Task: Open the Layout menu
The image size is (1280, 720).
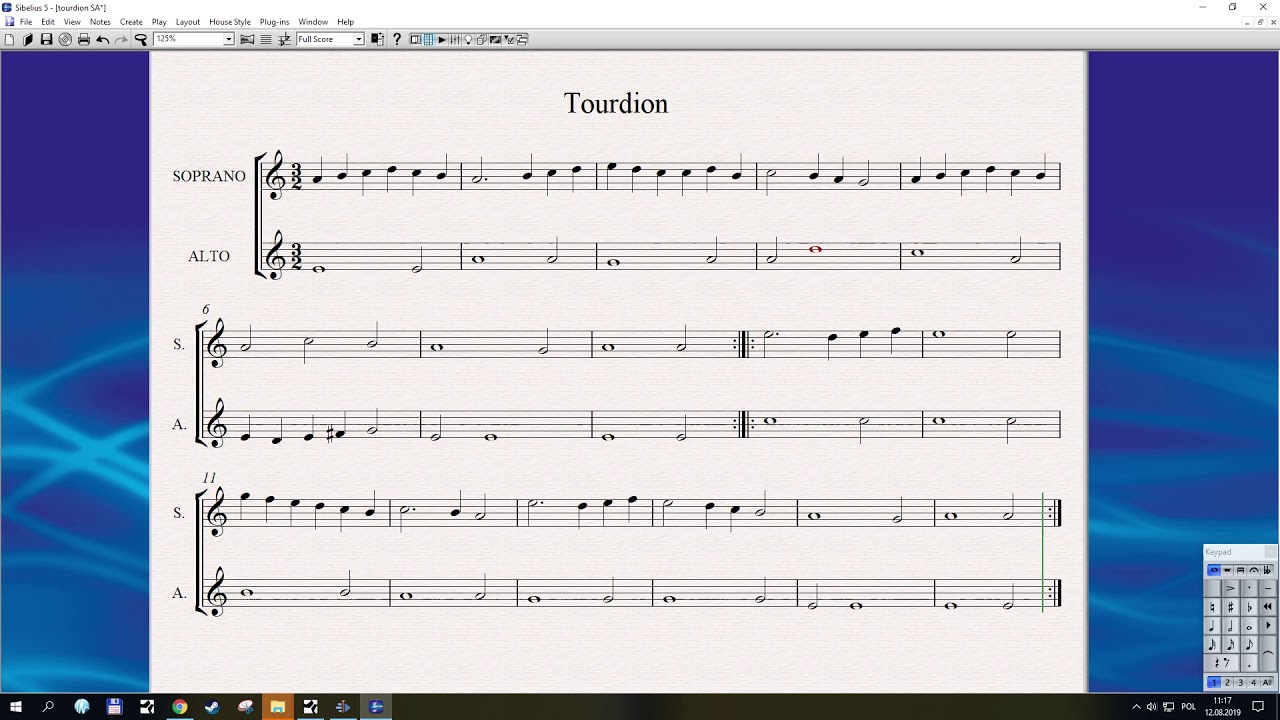Action: click(188, 22)
